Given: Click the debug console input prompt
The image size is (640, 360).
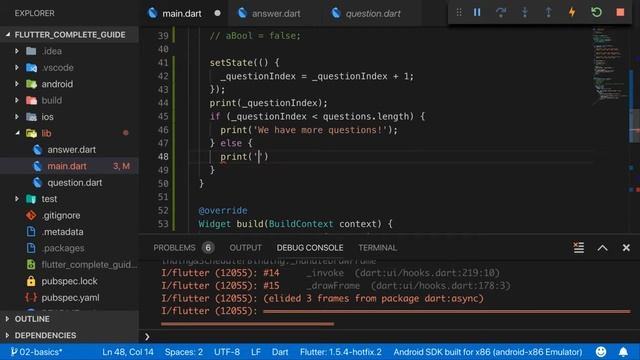Looking at the screenshot, I should (x=388, y=336).
